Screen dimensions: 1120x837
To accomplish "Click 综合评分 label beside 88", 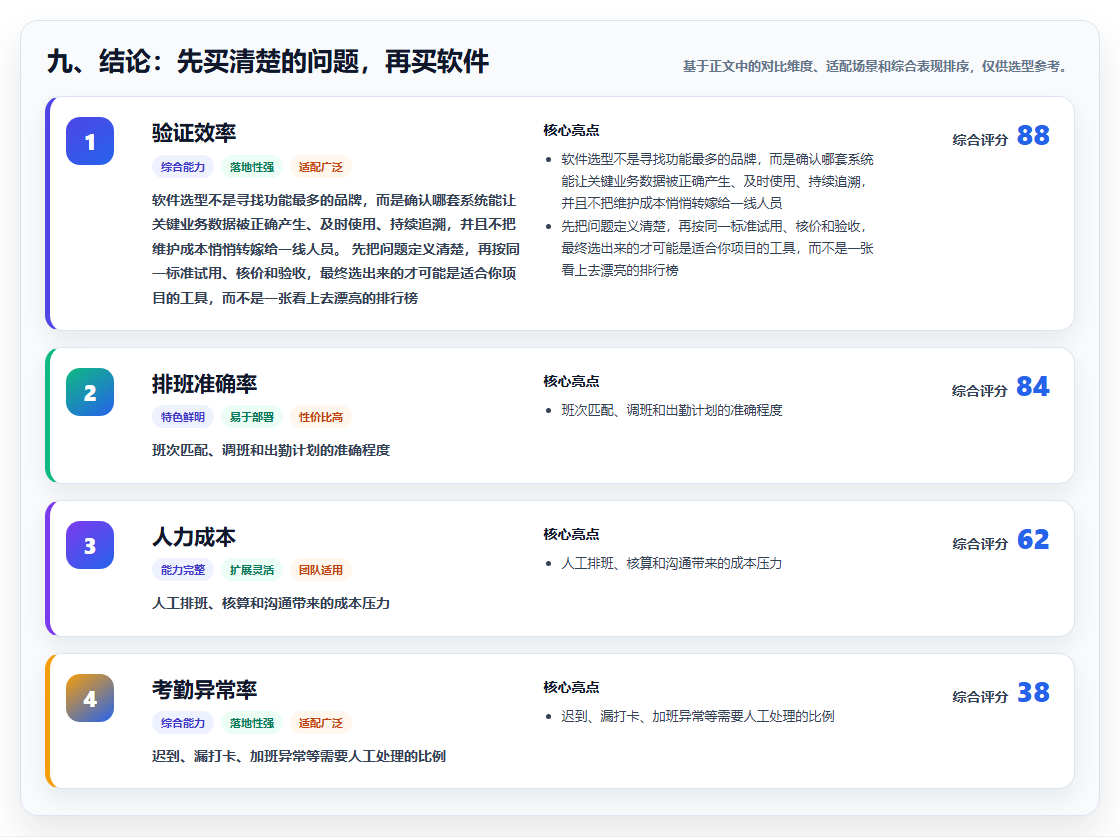I will 980,140.
